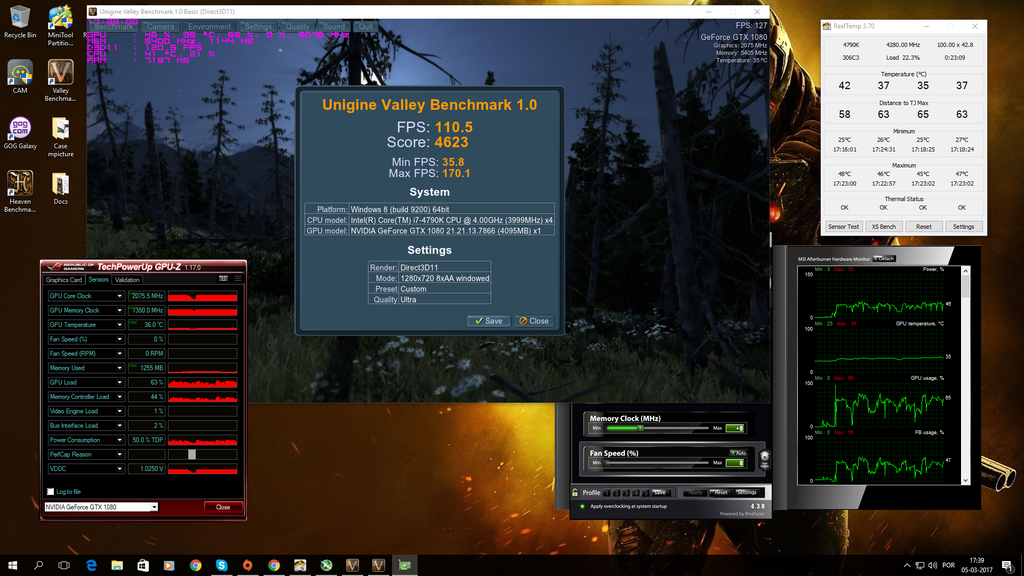The image size is (1024, 576).
Task: Open Power Consumption sensor dropdown
Action: [120, 440]
